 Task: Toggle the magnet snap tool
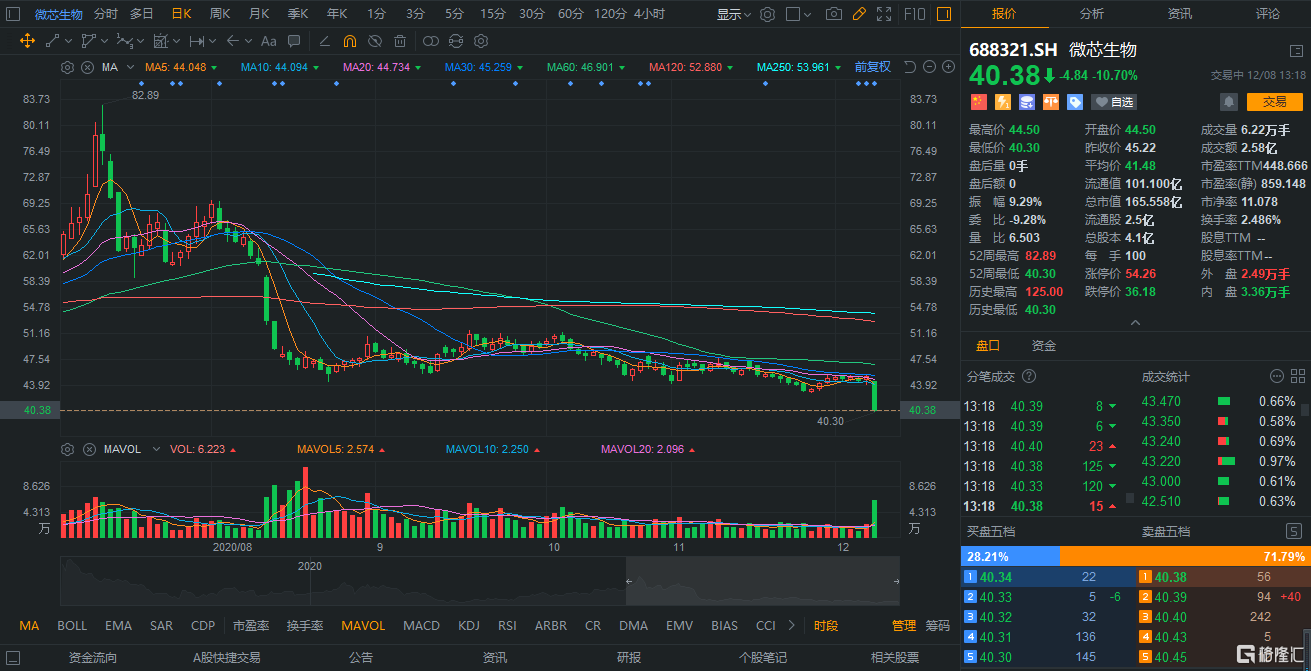coord(349,41)
